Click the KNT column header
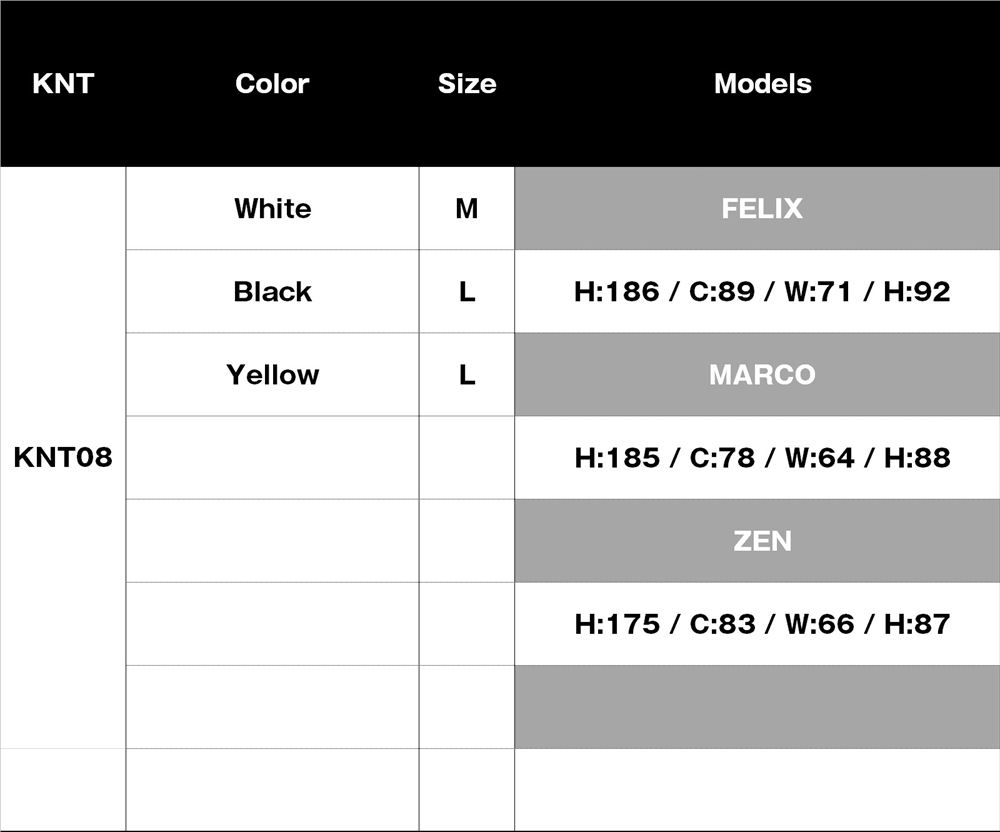Viewport: 1000px width, 832px height. coord(63,84)
